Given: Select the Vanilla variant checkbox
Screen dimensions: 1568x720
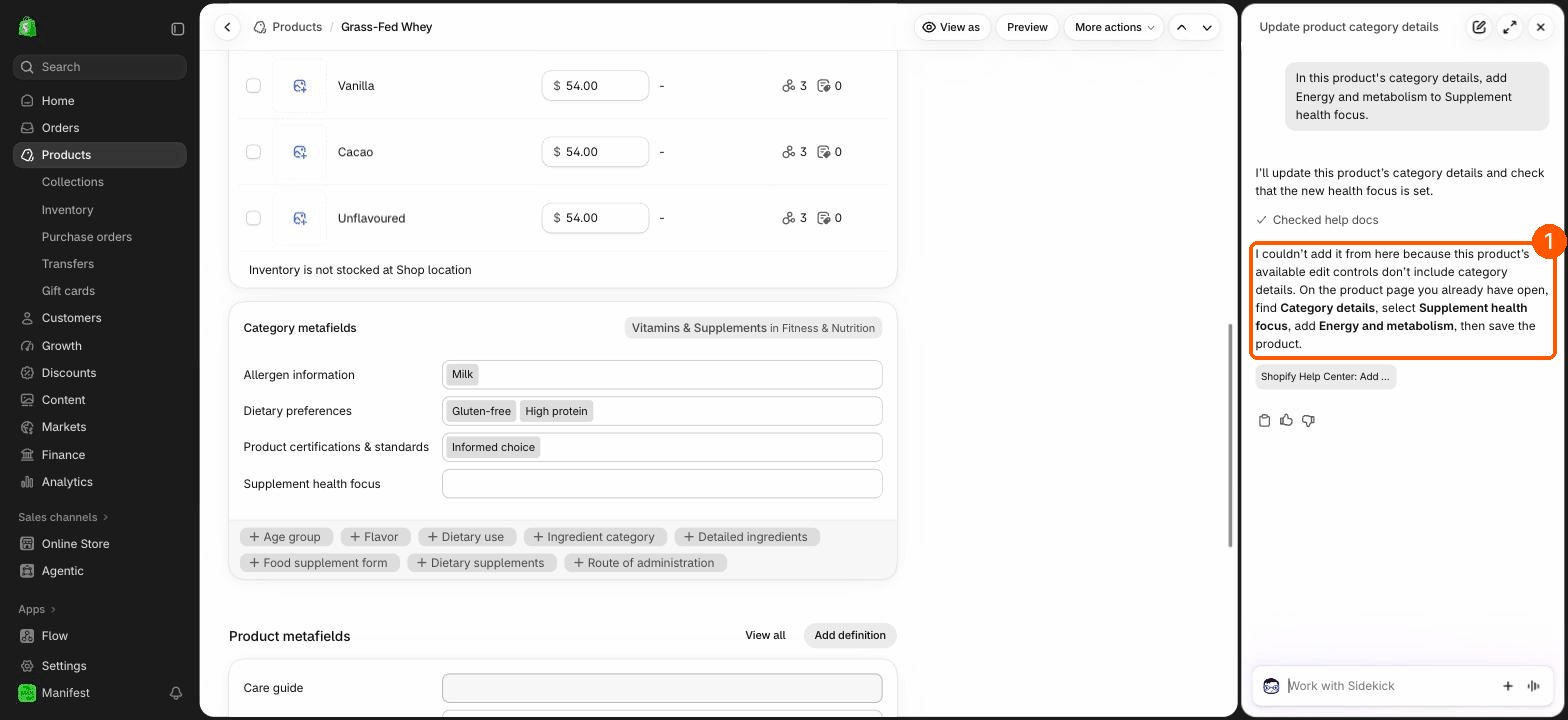Looking at the screenshot, I should point(253,86).
